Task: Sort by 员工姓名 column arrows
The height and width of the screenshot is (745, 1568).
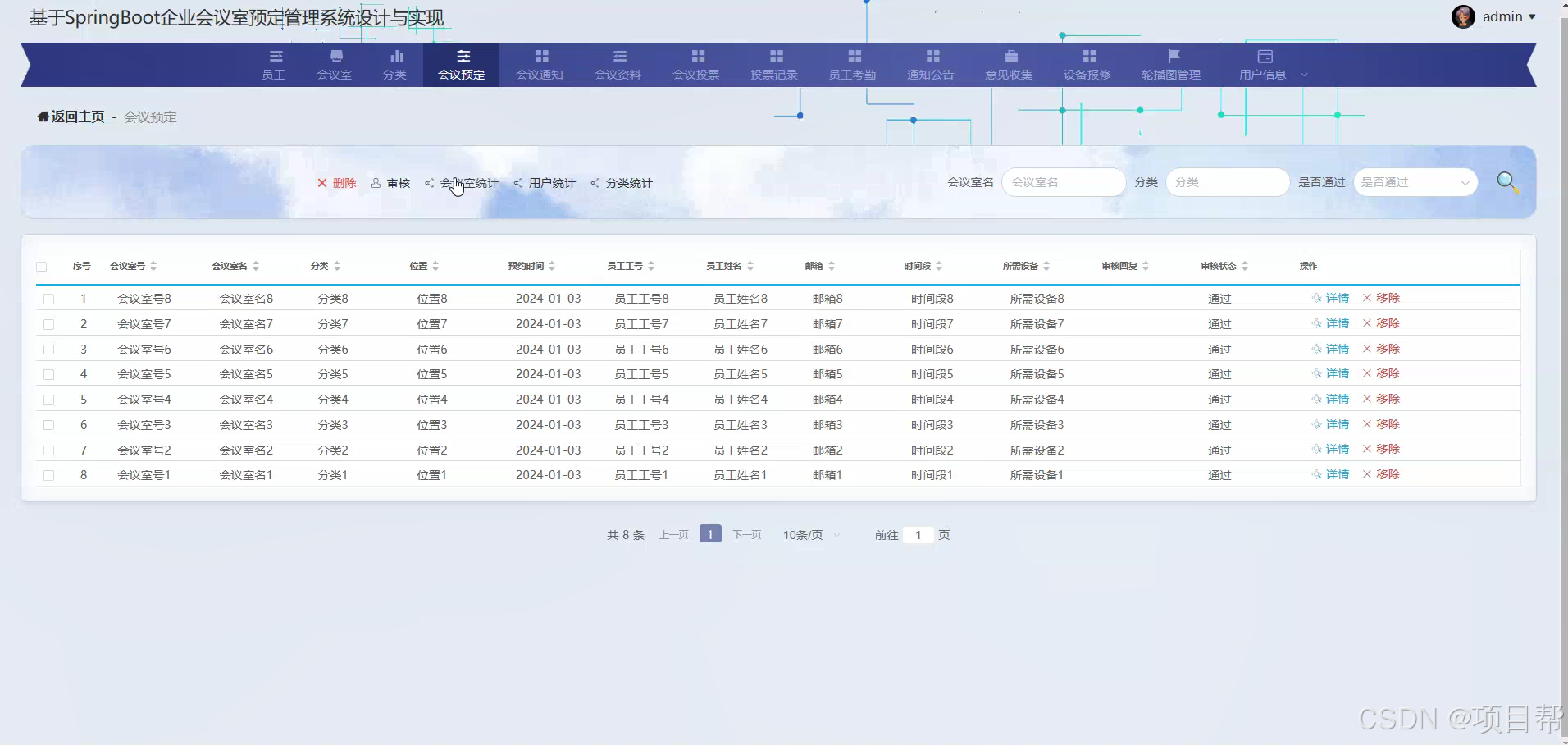Action: pos(750,266)
